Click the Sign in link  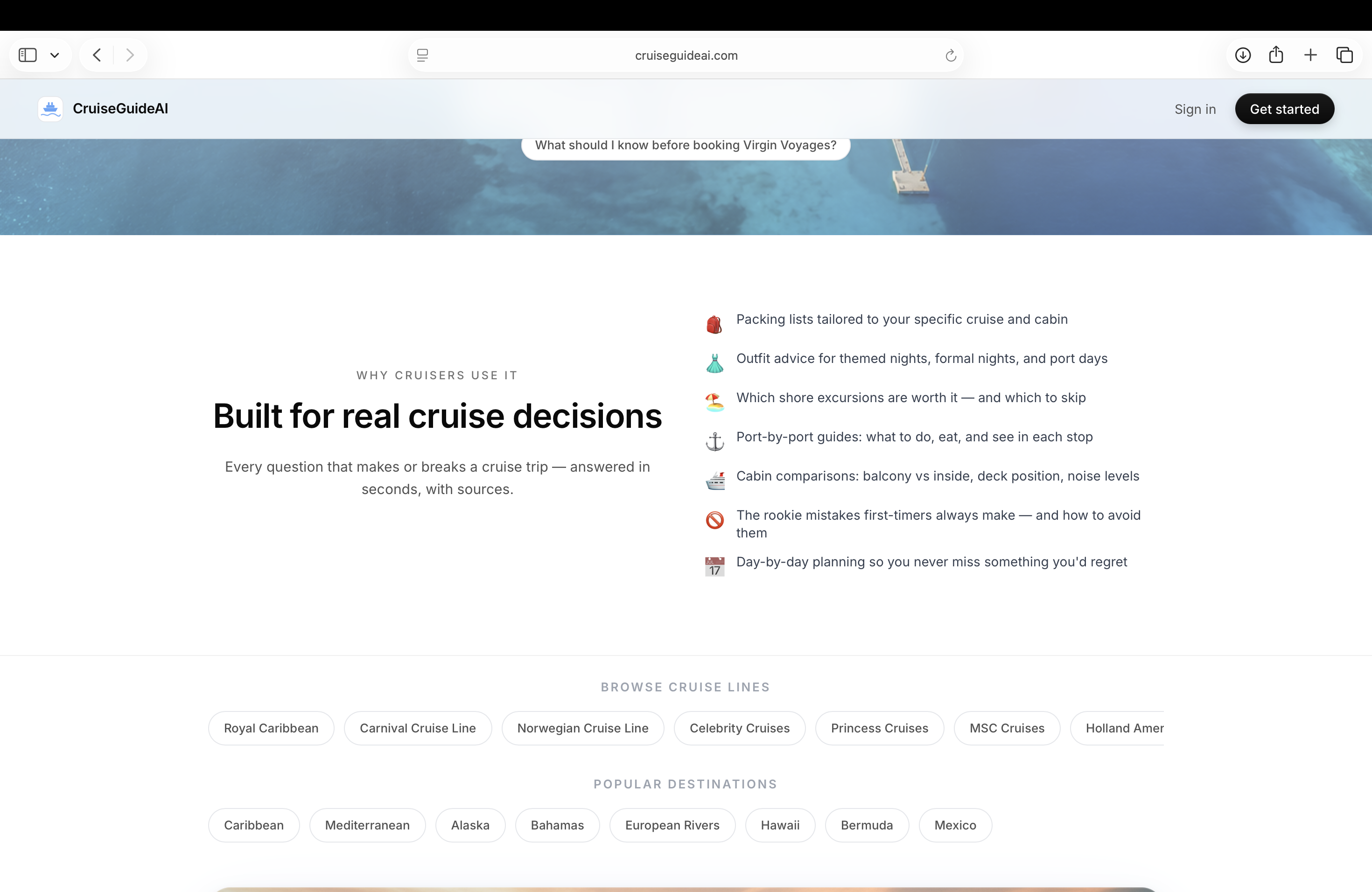[x=1195, y=109]
